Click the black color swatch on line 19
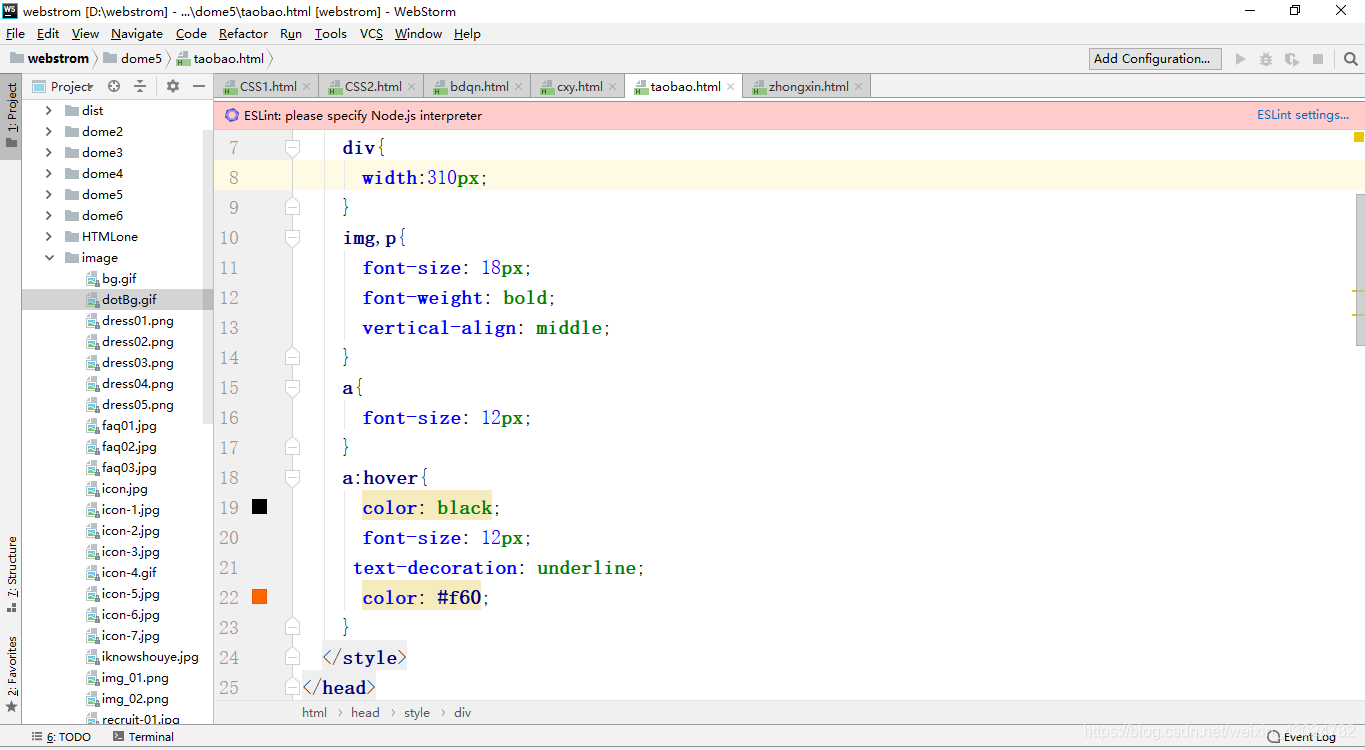This screenshot has width=1365, height=750. tap(259, 507)
